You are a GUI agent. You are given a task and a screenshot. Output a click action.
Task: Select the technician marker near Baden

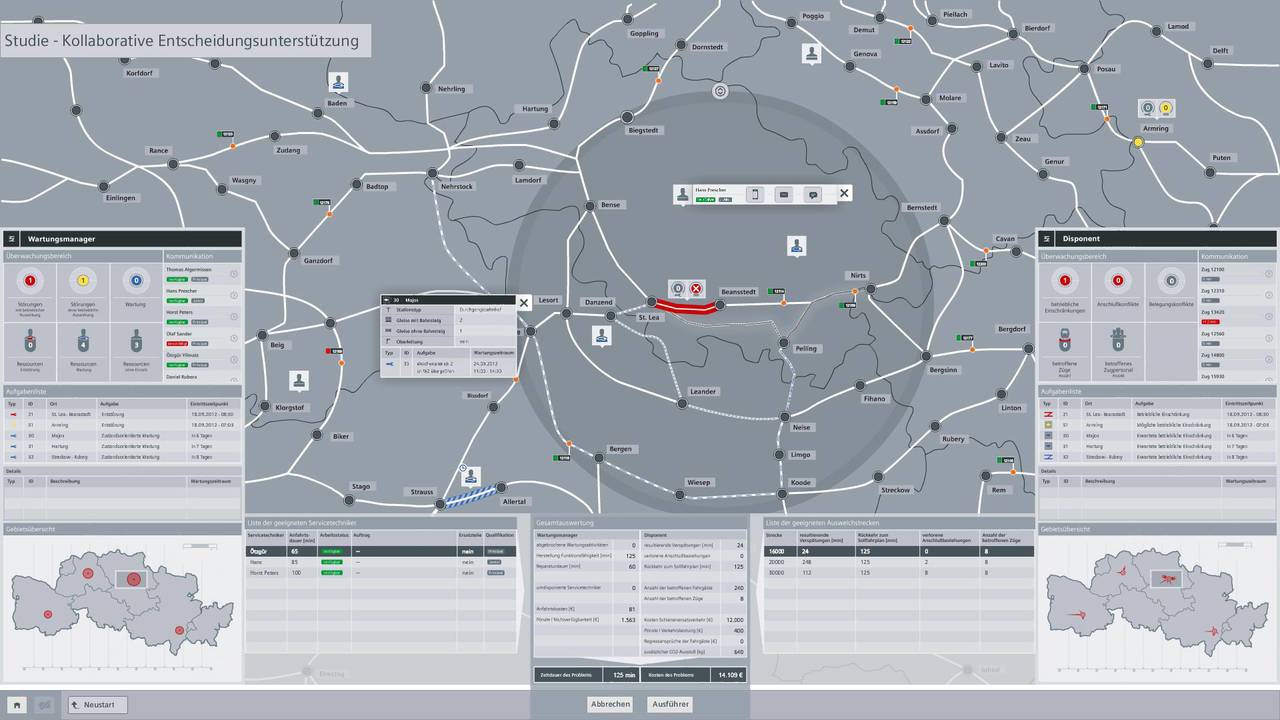[x=339, y=82]
